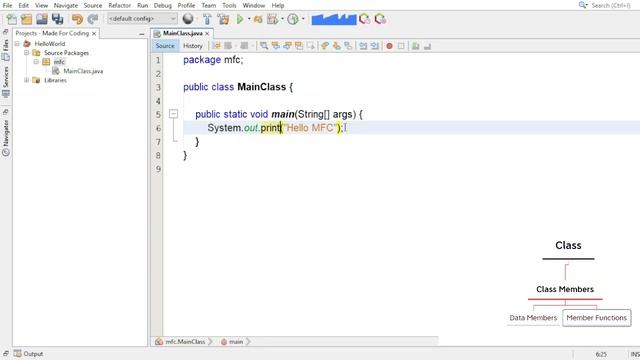Open the Help menu
640x360 pixels.
click(x=278, y=5)
